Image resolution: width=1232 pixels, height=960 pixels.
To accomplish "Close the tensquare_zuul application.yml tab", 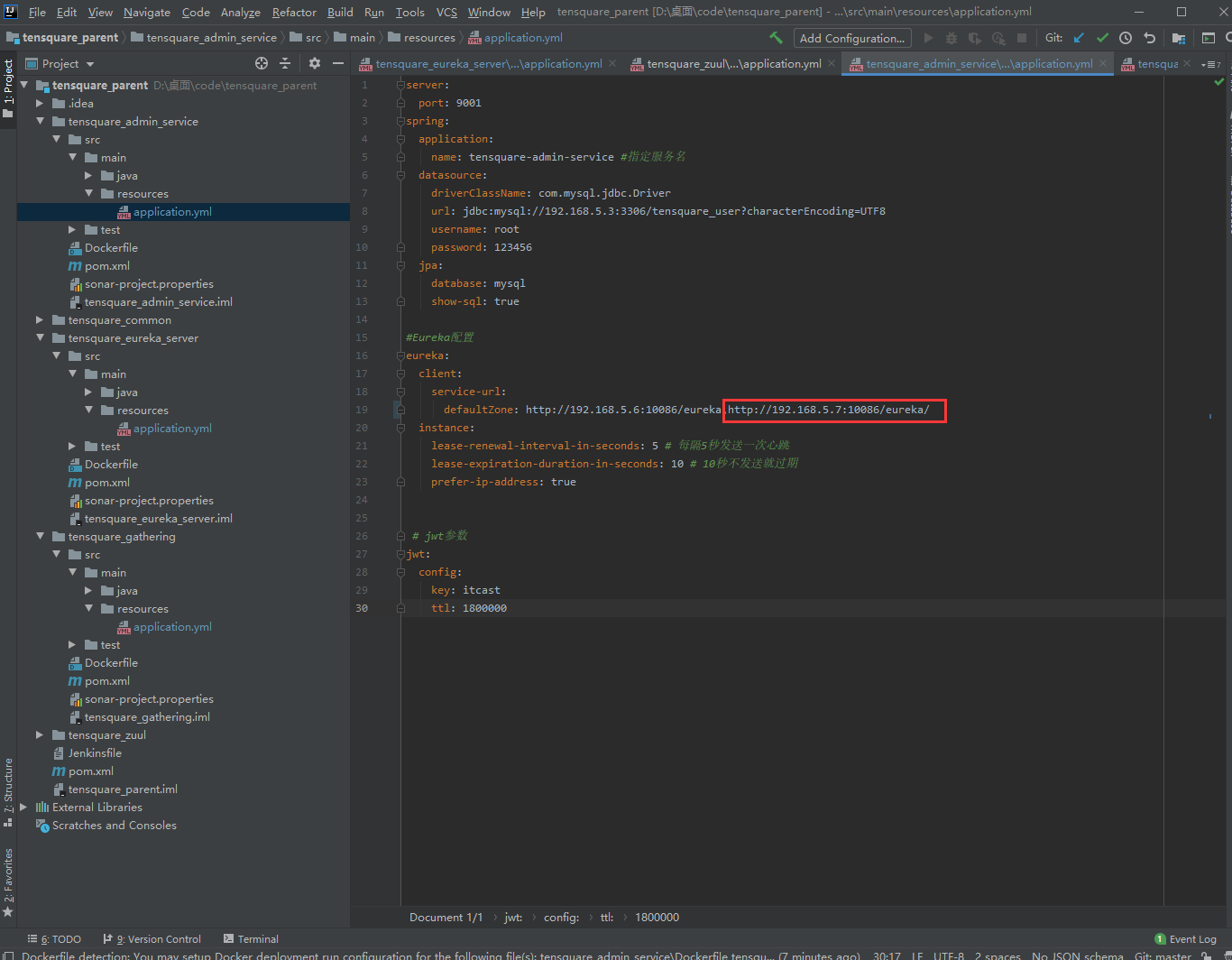I will click(832, 64).
